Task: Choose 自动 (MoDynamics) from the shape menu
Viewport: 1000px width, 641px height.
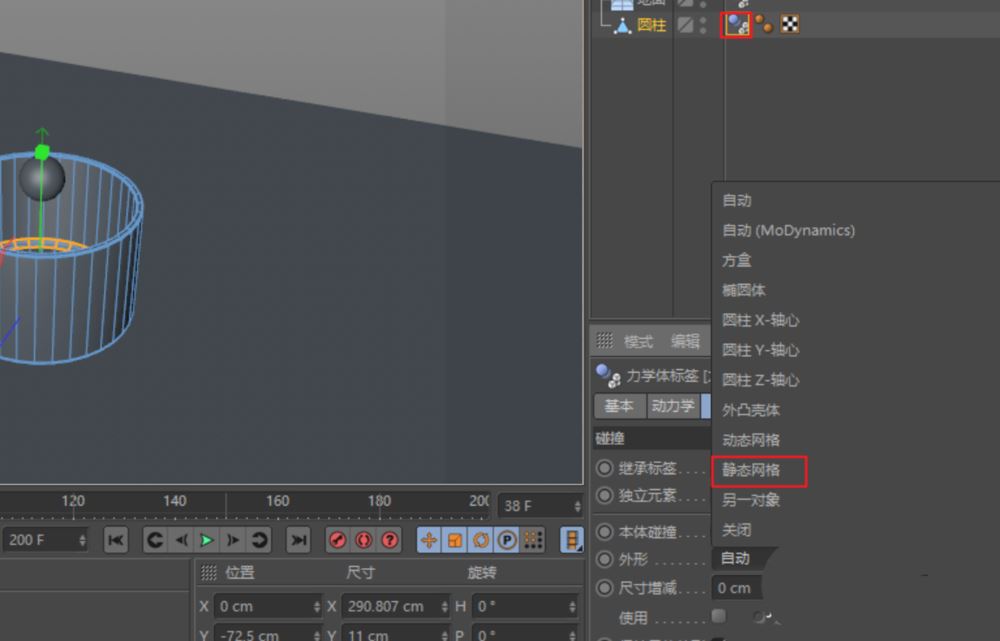Action: 788,230
